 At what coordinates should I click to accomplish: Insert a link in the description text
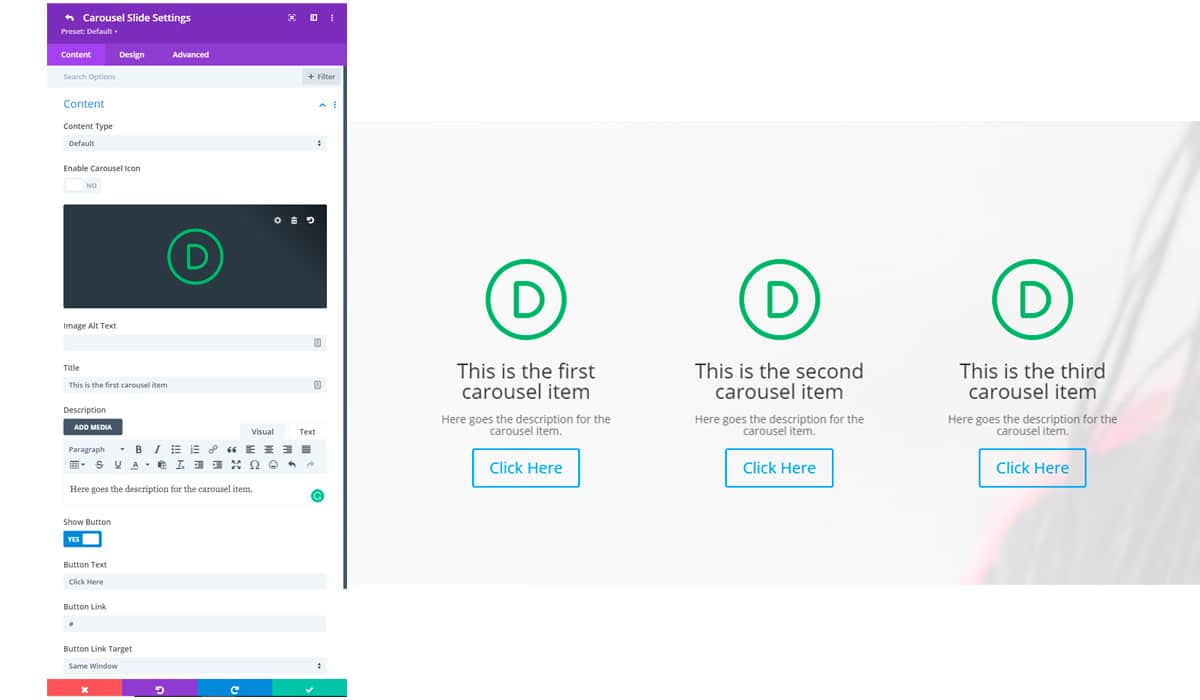[213, 449]
